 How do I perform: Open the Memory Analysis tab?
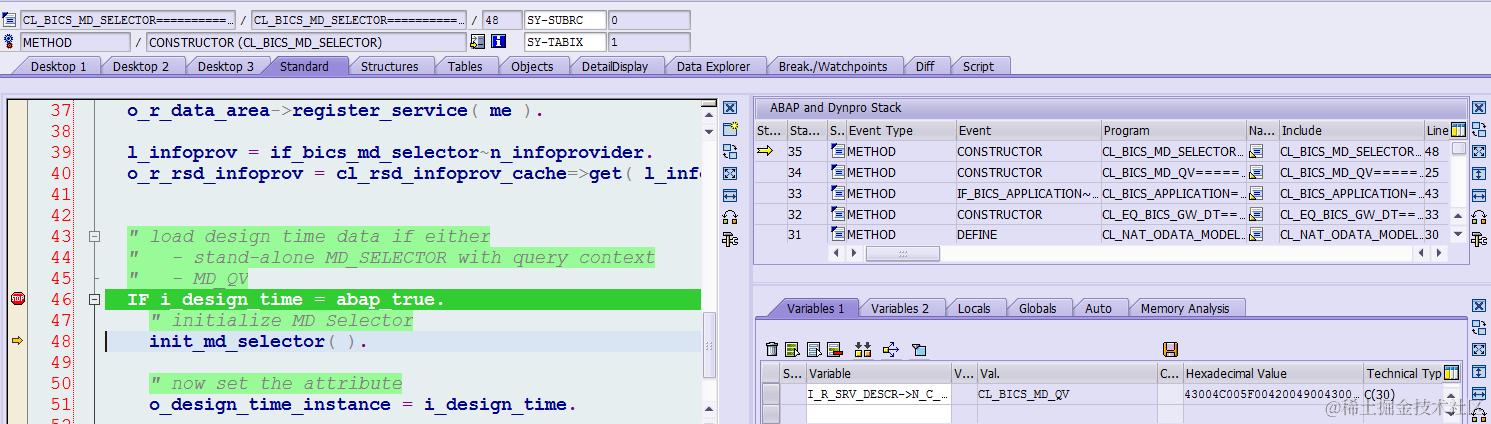(1185, 308)
